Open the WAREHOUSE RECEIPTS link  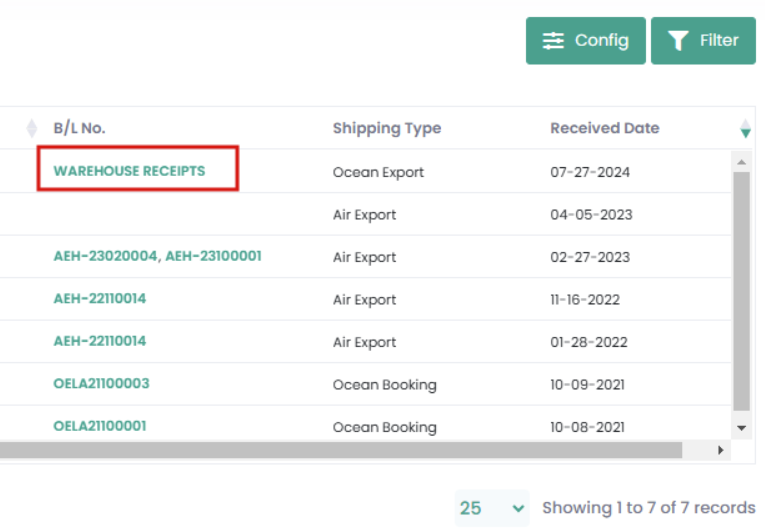(x=129, y=171)
